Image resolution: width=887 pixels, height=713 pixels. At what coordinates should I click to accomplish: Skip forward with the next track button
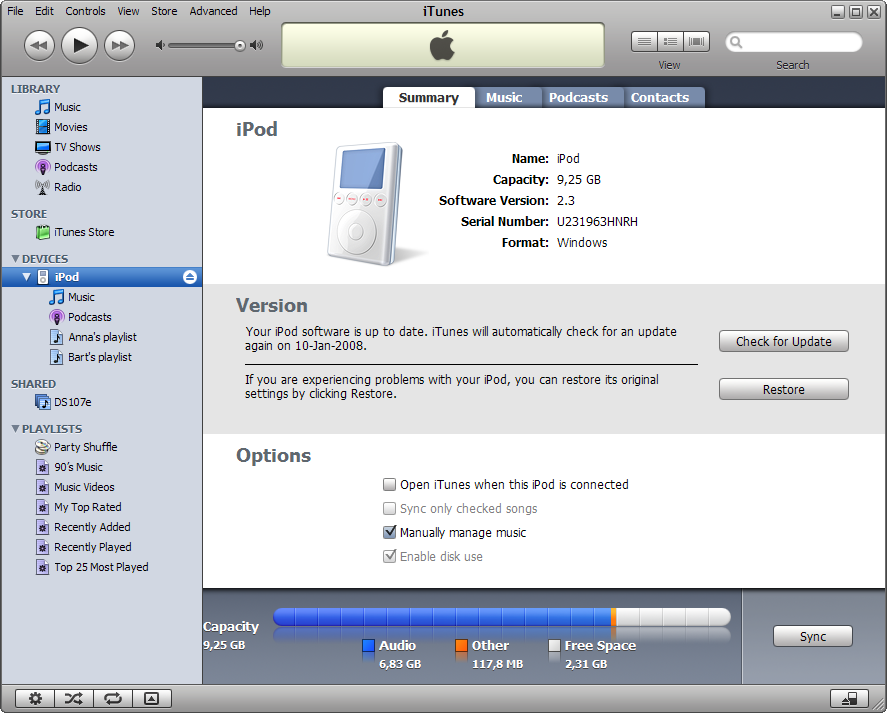[119, 45]
